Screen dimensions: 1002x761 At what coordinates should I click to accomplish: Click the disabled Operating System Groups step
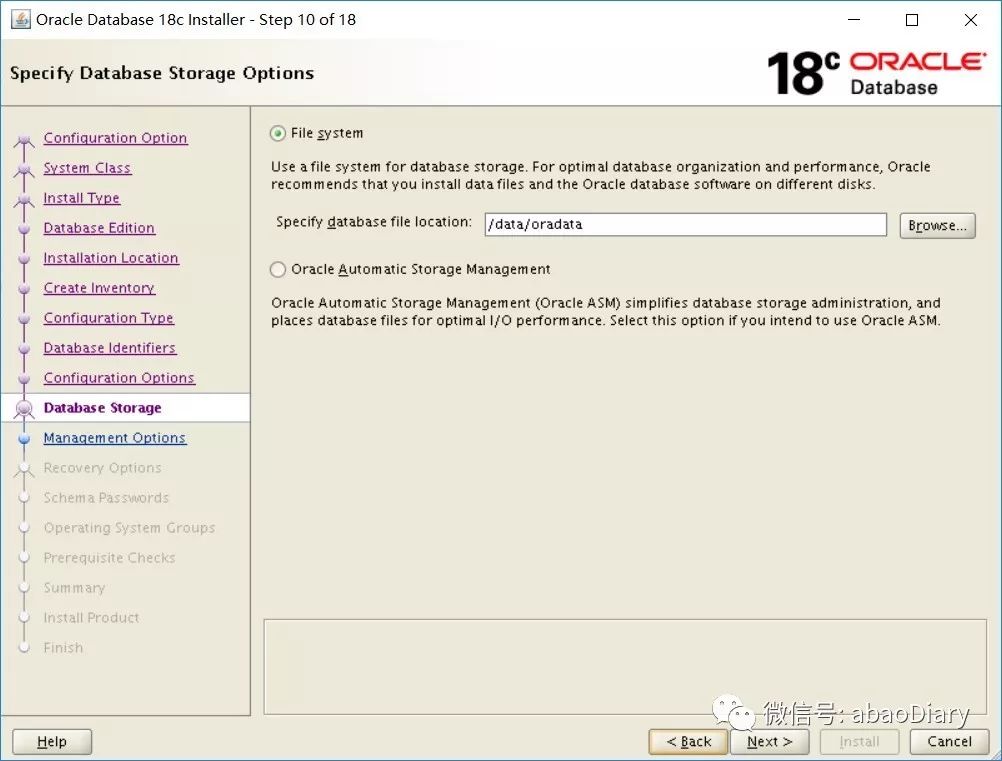click(x=129, y=528)
